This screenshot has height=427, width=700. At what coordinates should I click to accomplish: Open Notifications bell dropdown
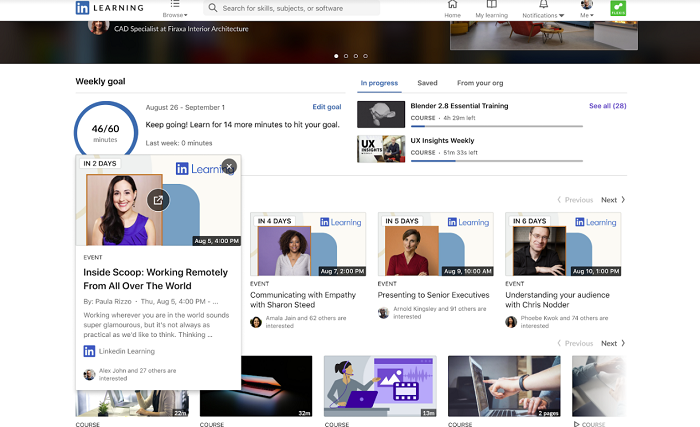pyautogui.click(x=543, y=9)
